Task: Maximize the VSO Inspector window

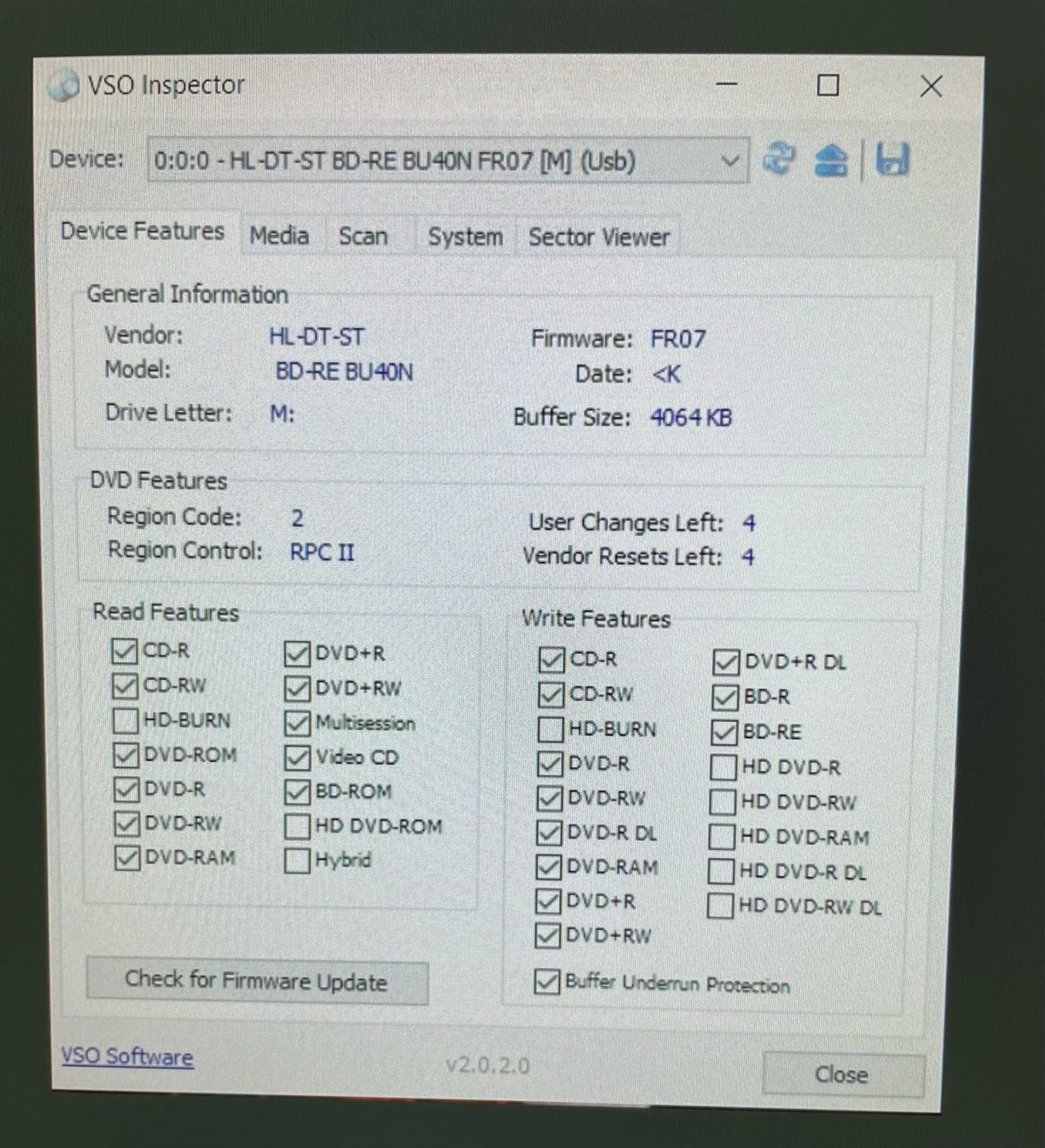Action: pos(828,86)
